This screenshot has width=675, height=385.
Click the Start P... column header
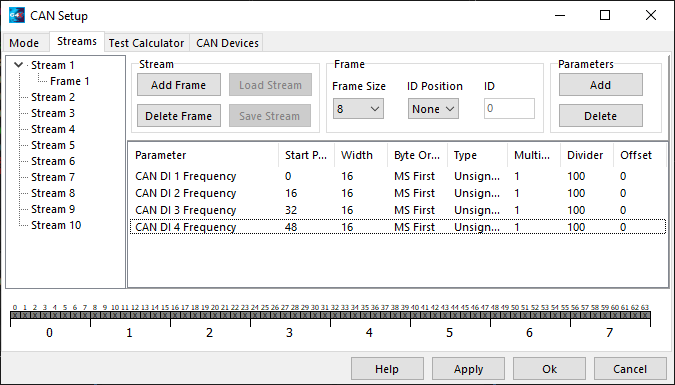[x=306, y=155]
